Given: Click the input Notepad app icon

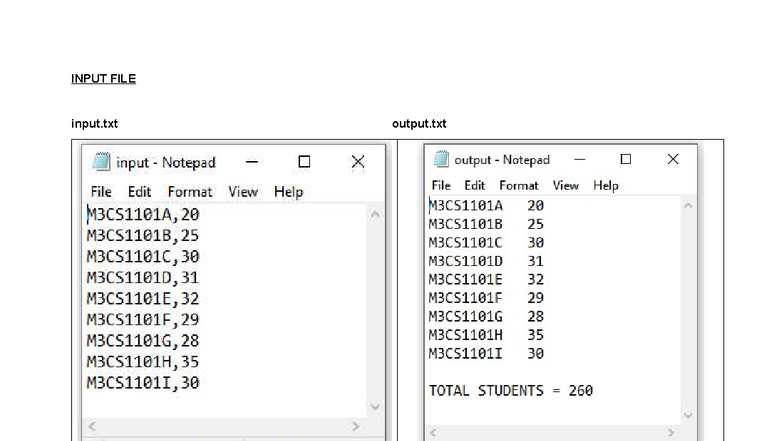Looking at the screenshot, I should (101, 162).
